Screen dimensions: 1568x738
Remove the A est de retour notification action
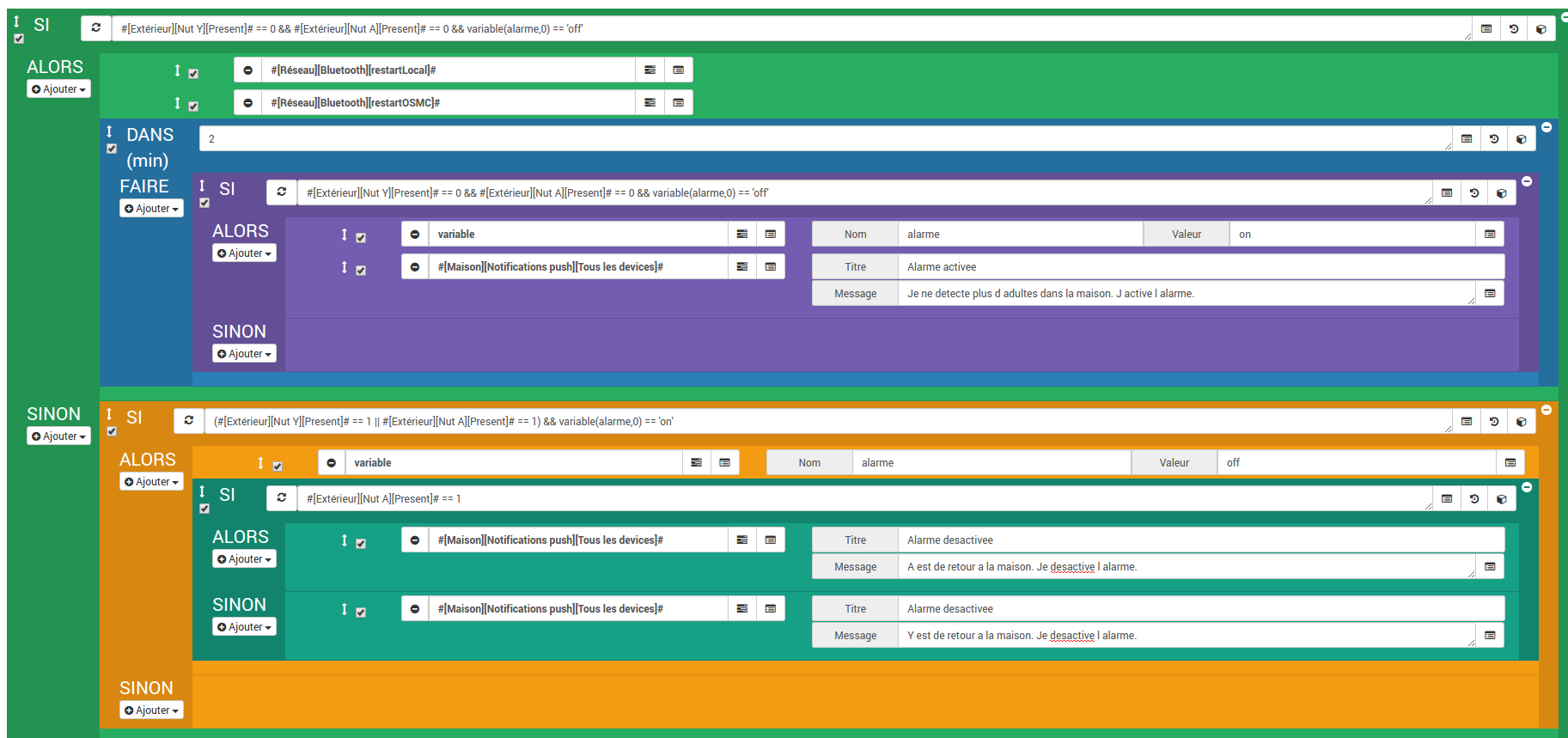415,540
